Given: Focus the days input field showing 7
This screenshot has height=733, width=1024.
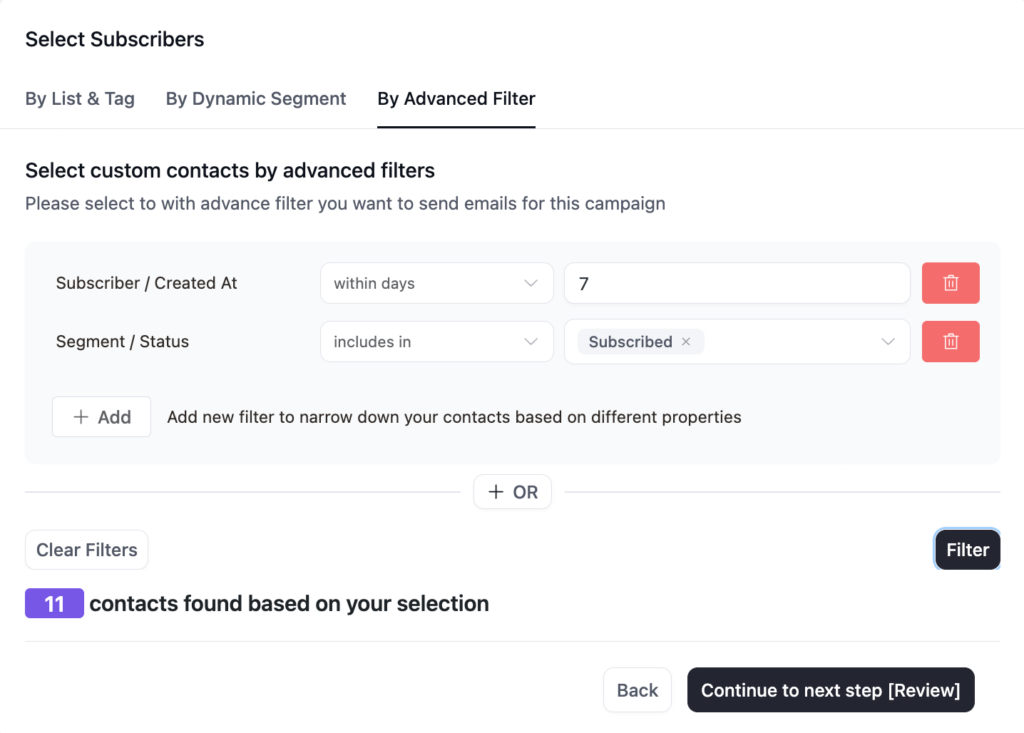Looking at the screenshot, I should (737, 283).
